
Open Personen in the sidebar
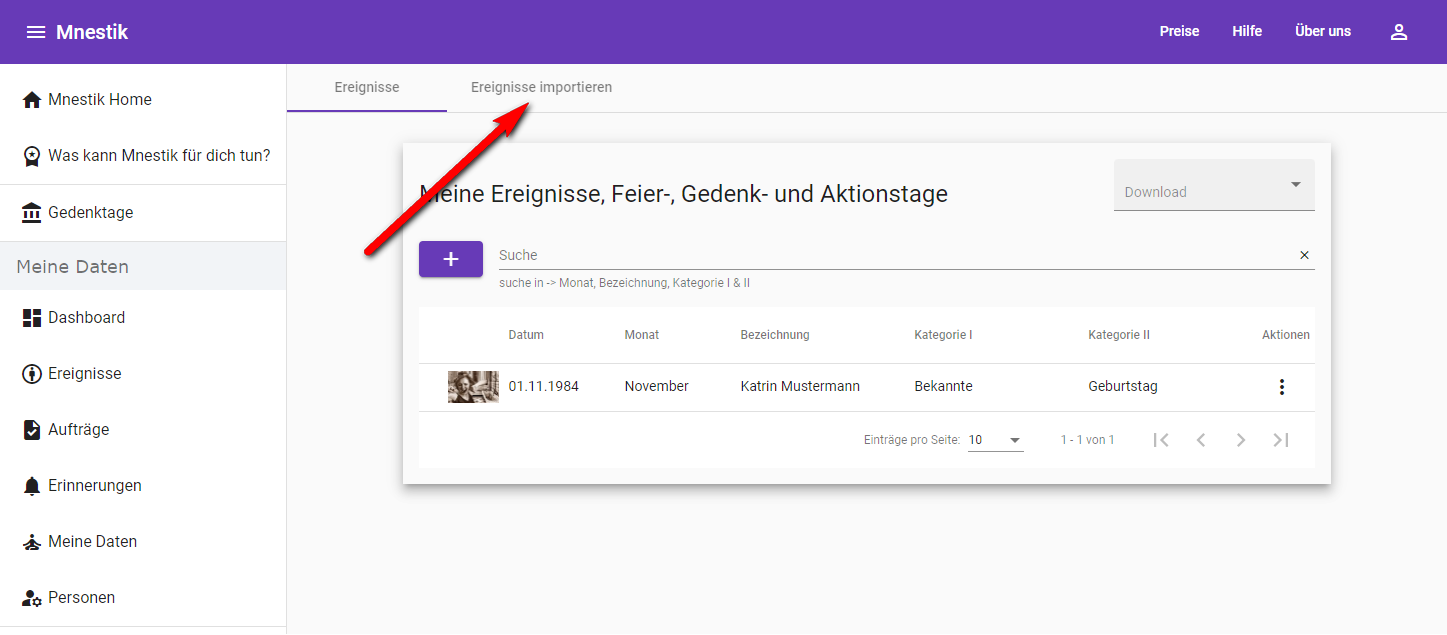pyautogui.click(x=81, y=598)
